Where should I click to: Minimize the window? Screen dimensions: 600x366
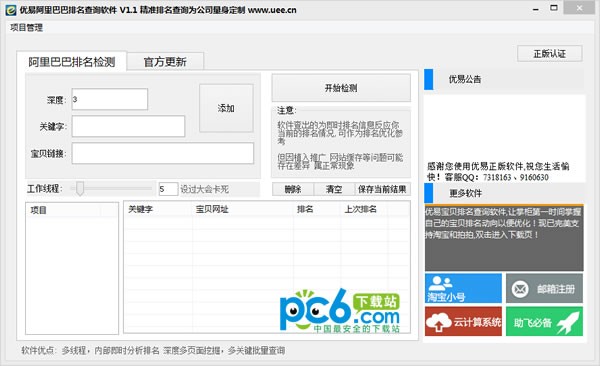point(536,9)
